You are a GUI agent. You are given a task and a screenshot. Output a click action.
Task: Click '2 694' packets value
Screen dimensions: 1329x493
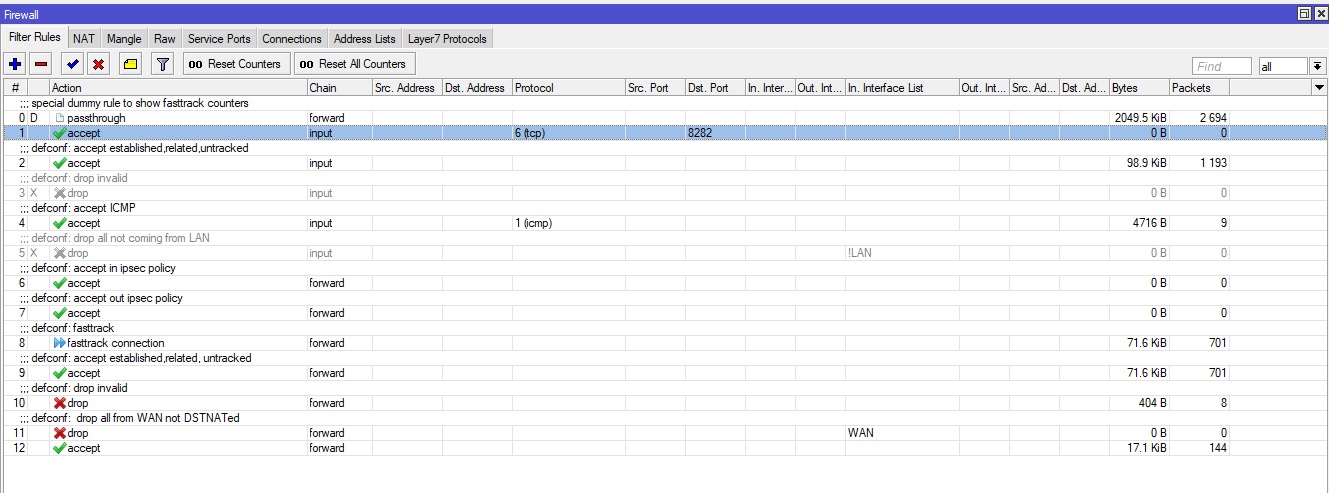point(1213,118)
